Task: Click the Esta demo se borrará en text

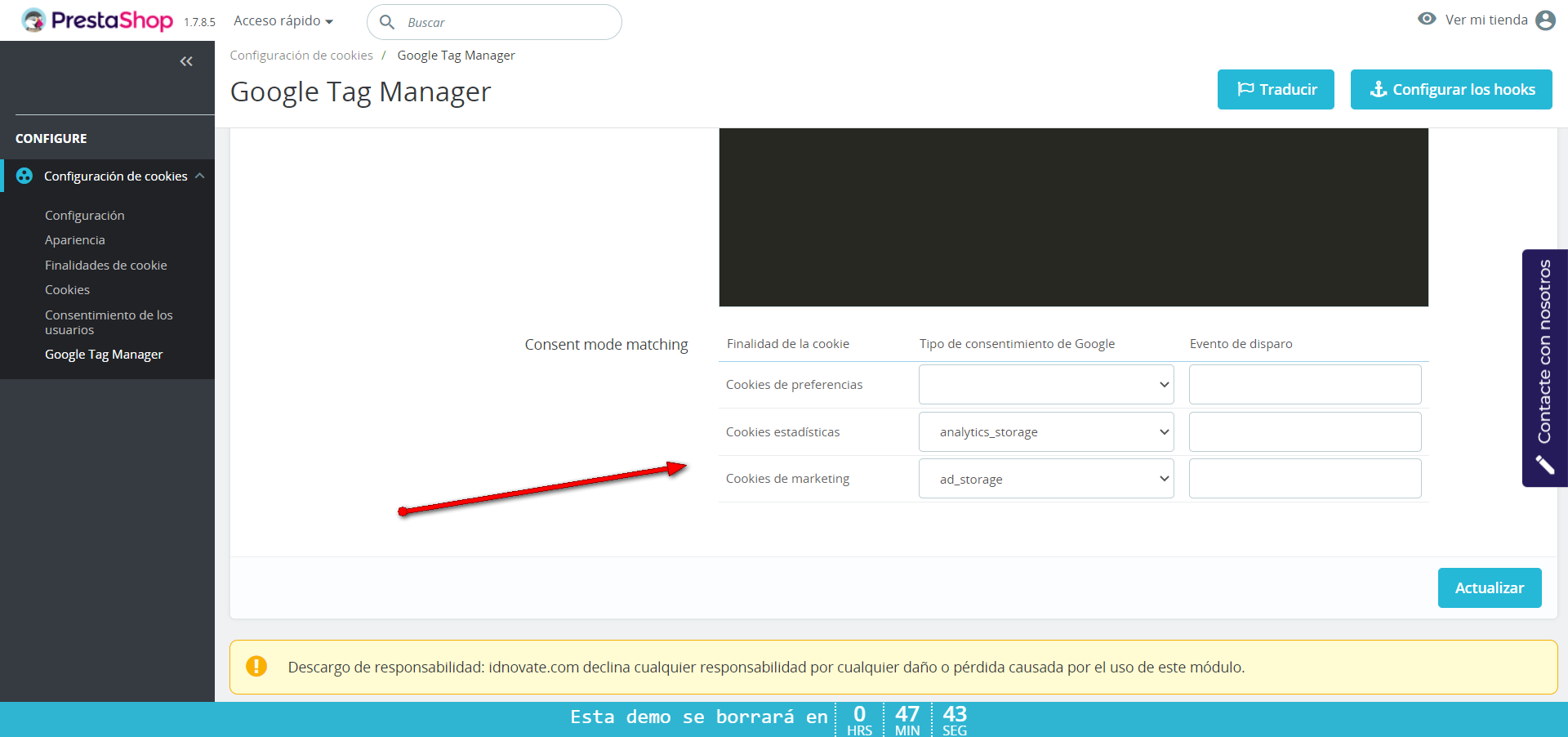Action: tap(699, 717)
